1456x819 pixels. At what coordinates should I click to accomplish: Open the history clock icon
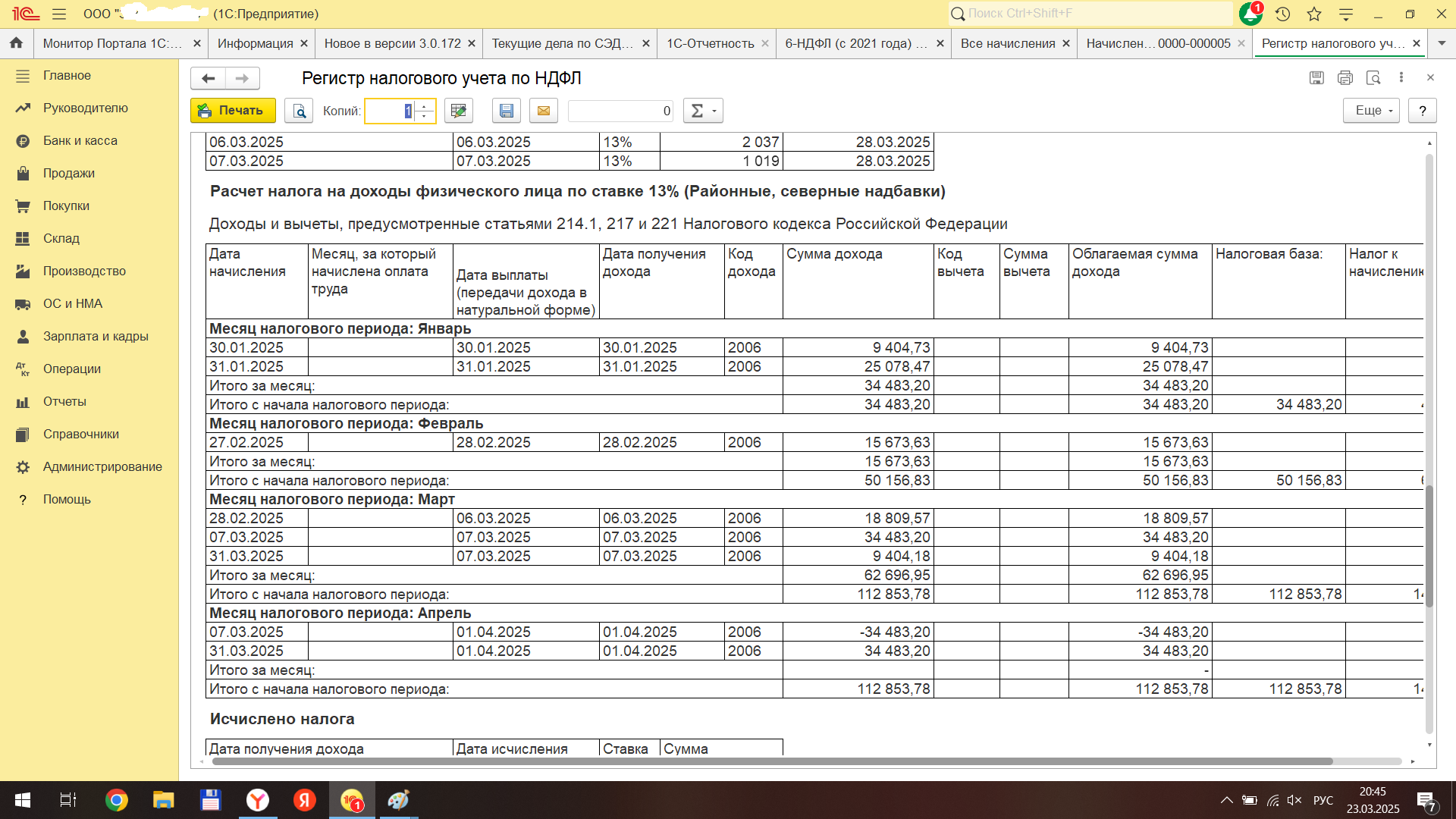1282,14
